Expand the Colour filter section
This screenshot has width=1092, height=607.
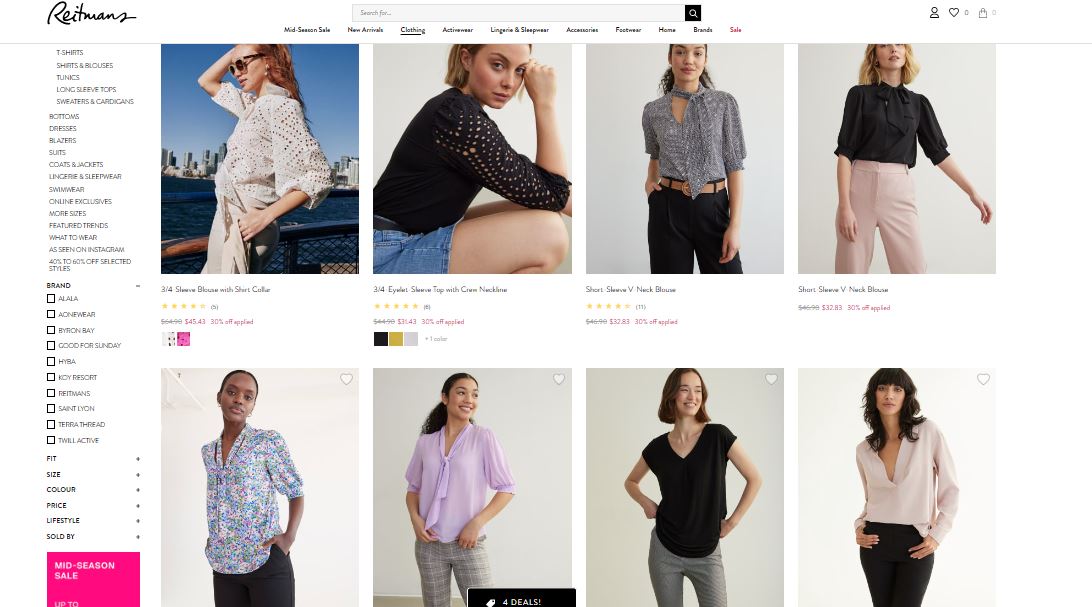(x=138, y=490)
